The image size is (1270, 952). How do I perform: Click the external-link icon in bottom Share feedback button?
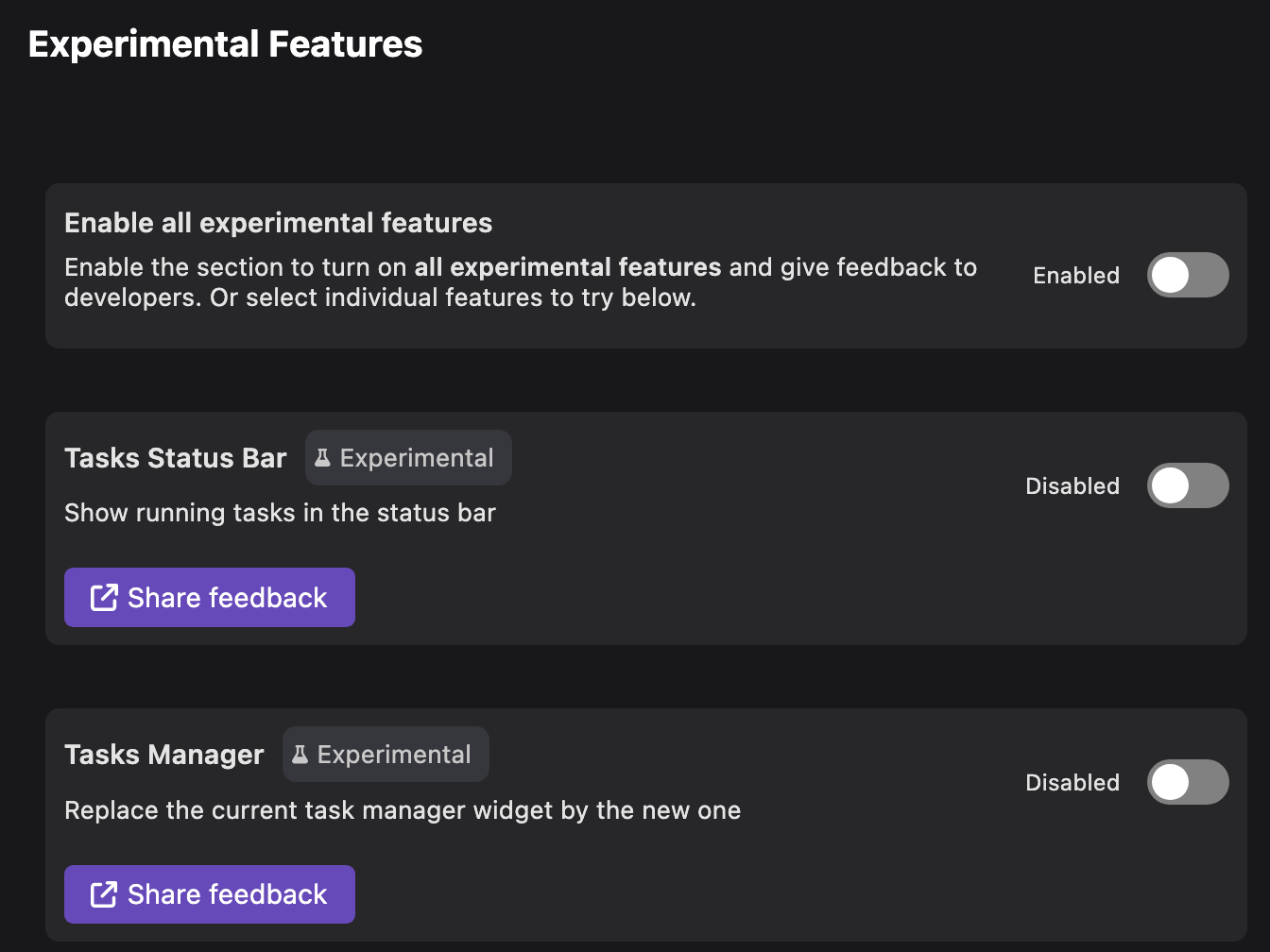pos(102,893)
